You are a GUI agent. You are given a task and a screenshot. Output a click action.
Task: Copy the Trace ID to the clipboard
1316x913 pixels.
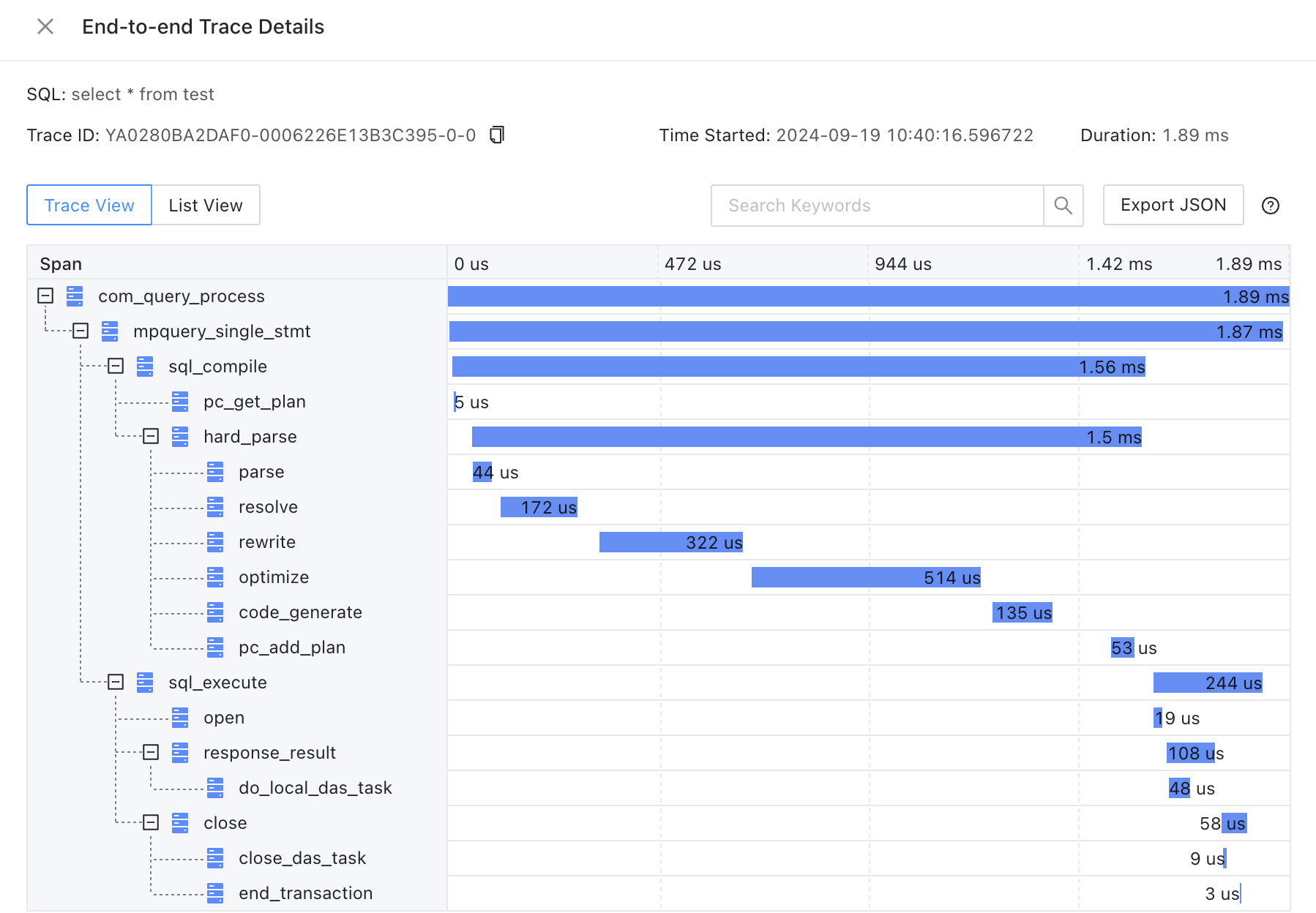click(x=497, y=135)
